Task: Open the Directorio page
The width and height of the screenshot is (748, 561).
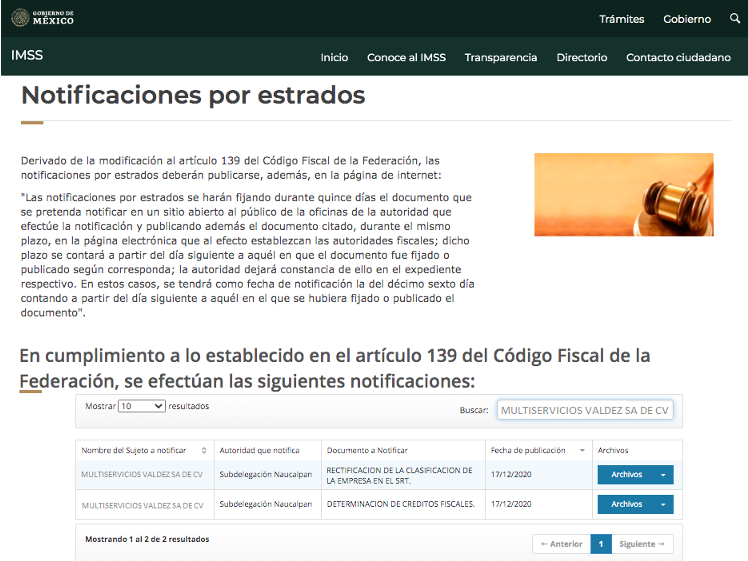Action: point(582,57)
